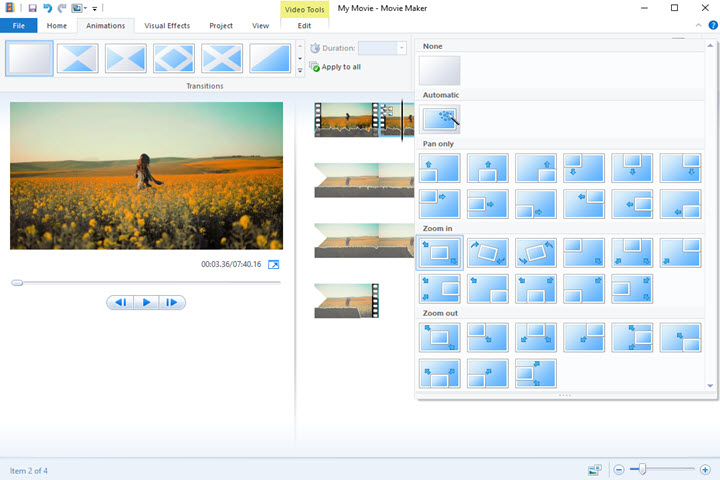Open the File menu
Image resolution: width=720 pixels, height=480 pixels.
click(18, 25)
